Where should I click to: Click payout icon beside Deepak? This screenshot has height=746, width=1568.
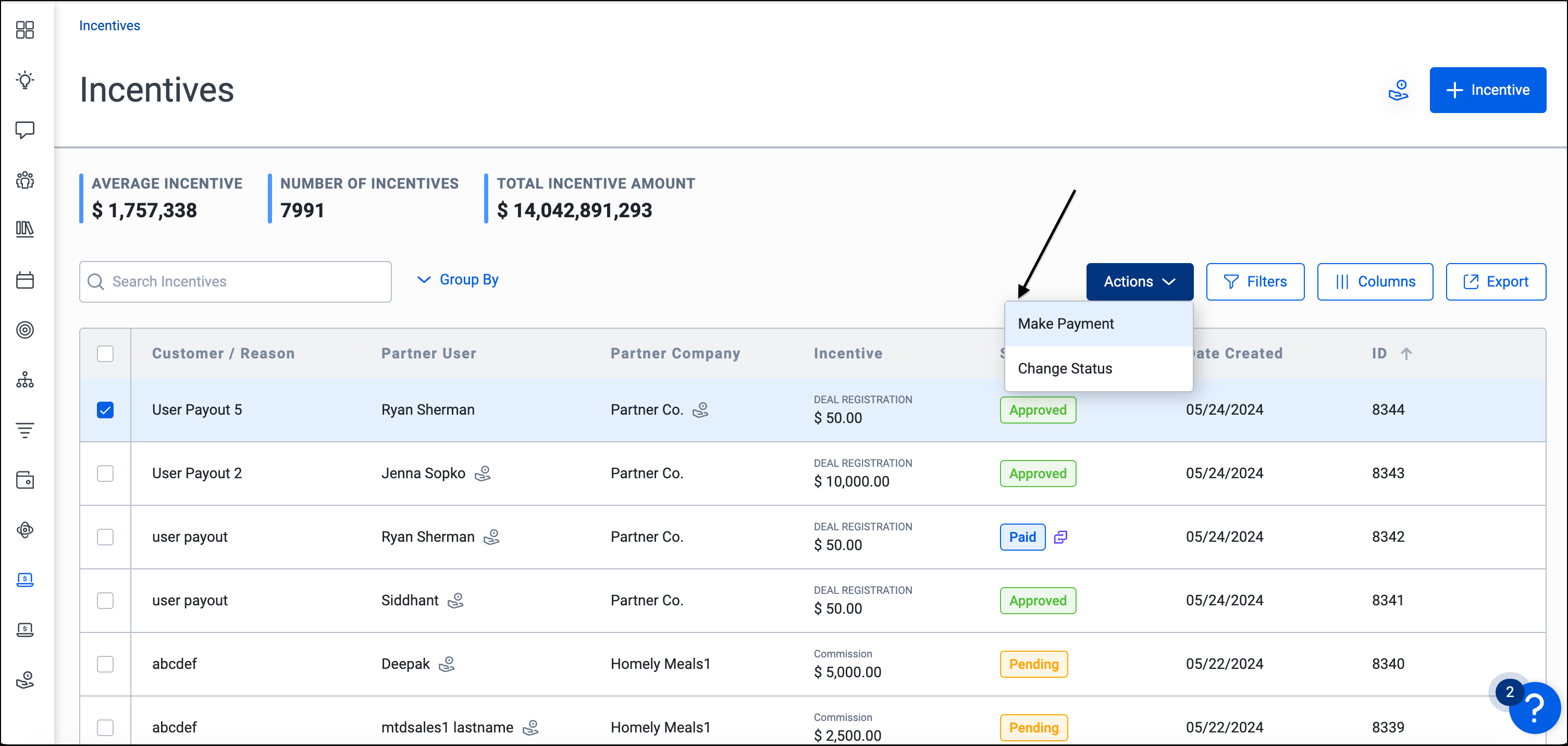pos(447,664)
